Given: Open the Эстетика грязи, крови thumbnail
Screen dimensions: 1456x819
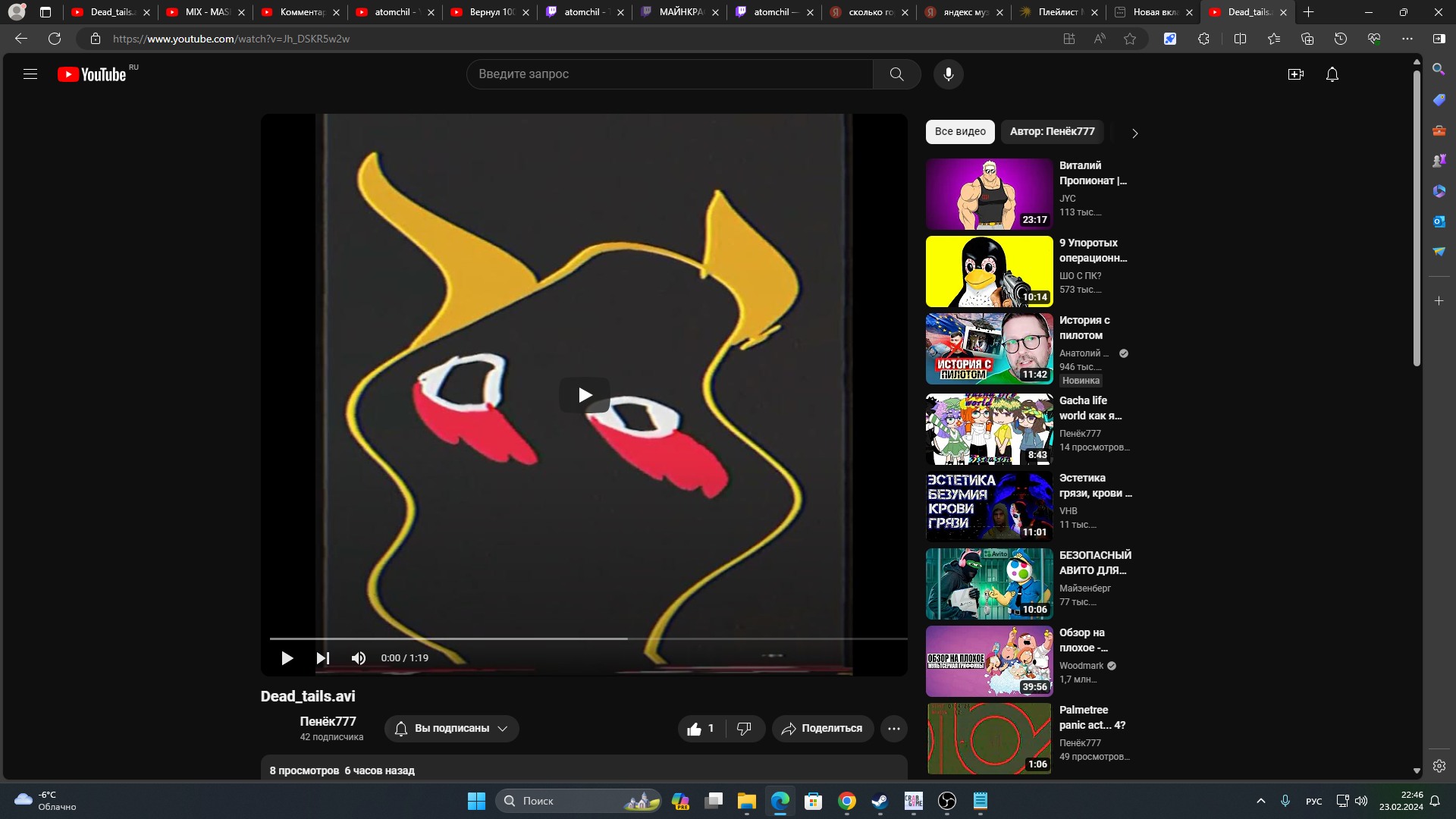Looking at the screenshot, I should [x=990, y=507].
